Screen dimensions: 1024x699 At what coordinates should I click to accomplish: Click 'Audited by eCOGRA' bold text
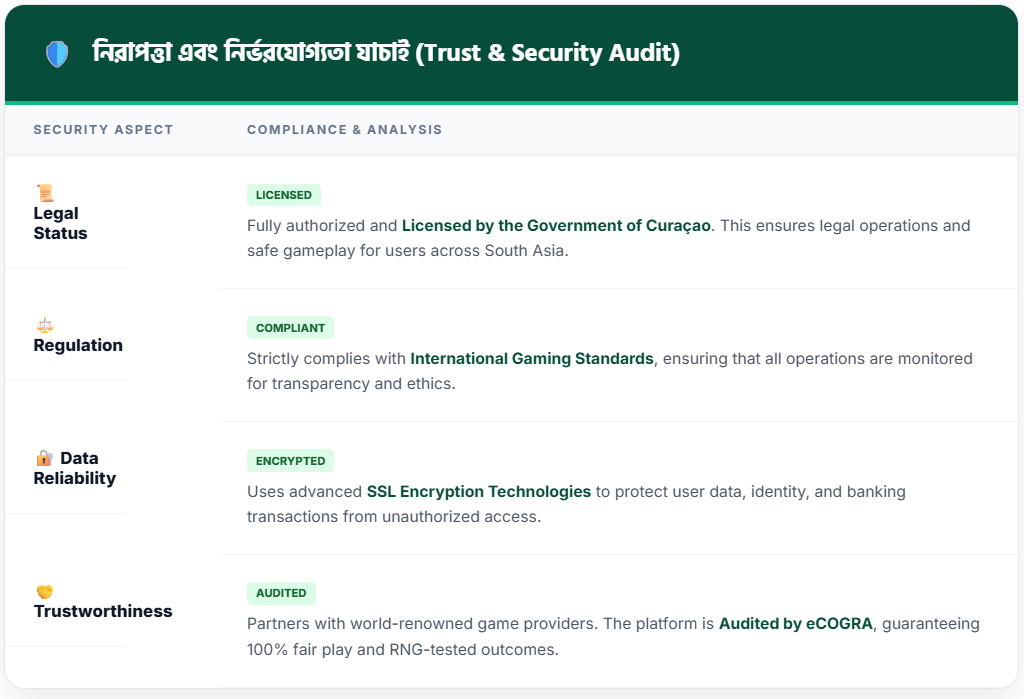[x=796, y=624]
